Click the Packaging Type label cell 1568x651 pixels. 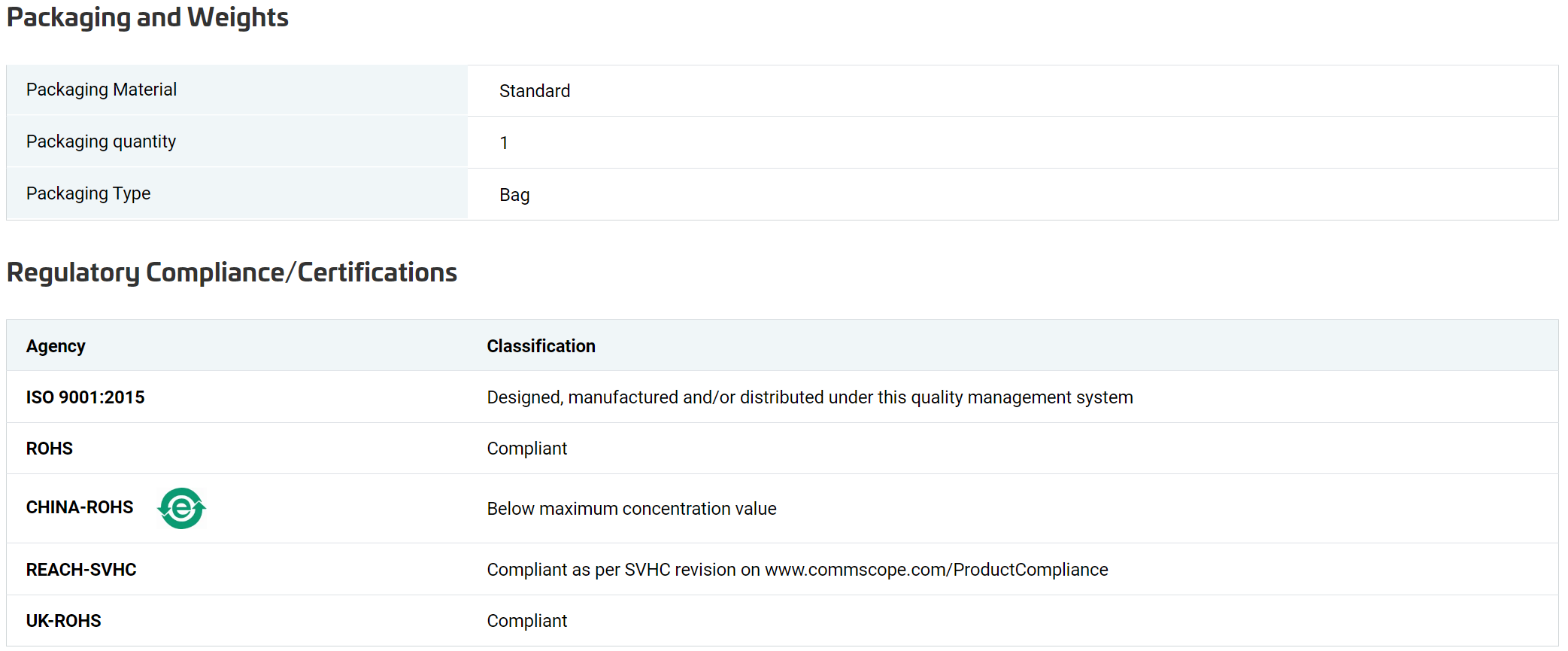237,193
